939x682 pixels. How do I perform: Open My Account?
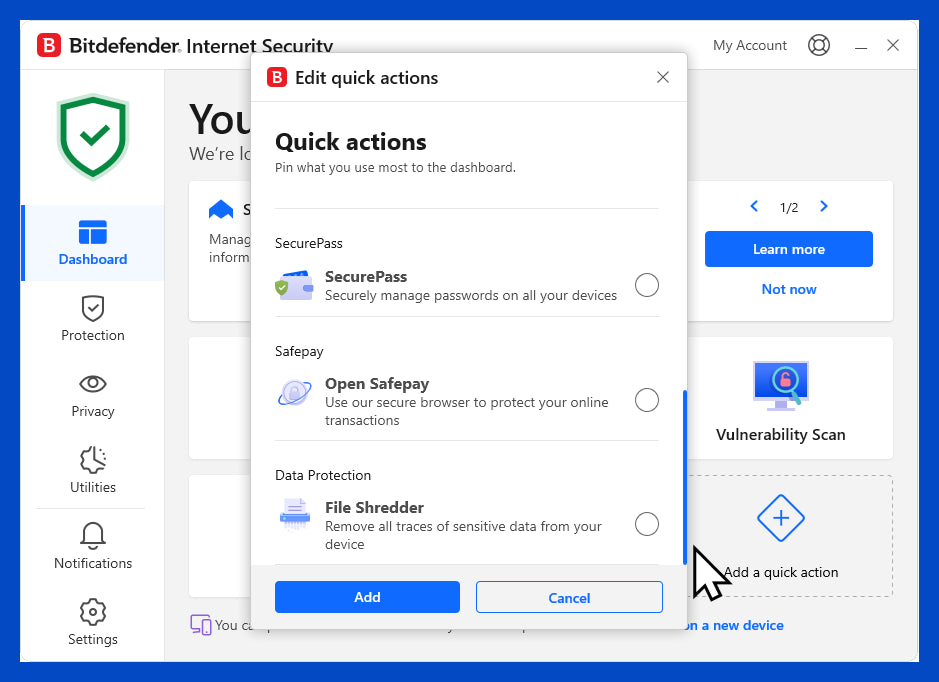[x=750, y=46]
